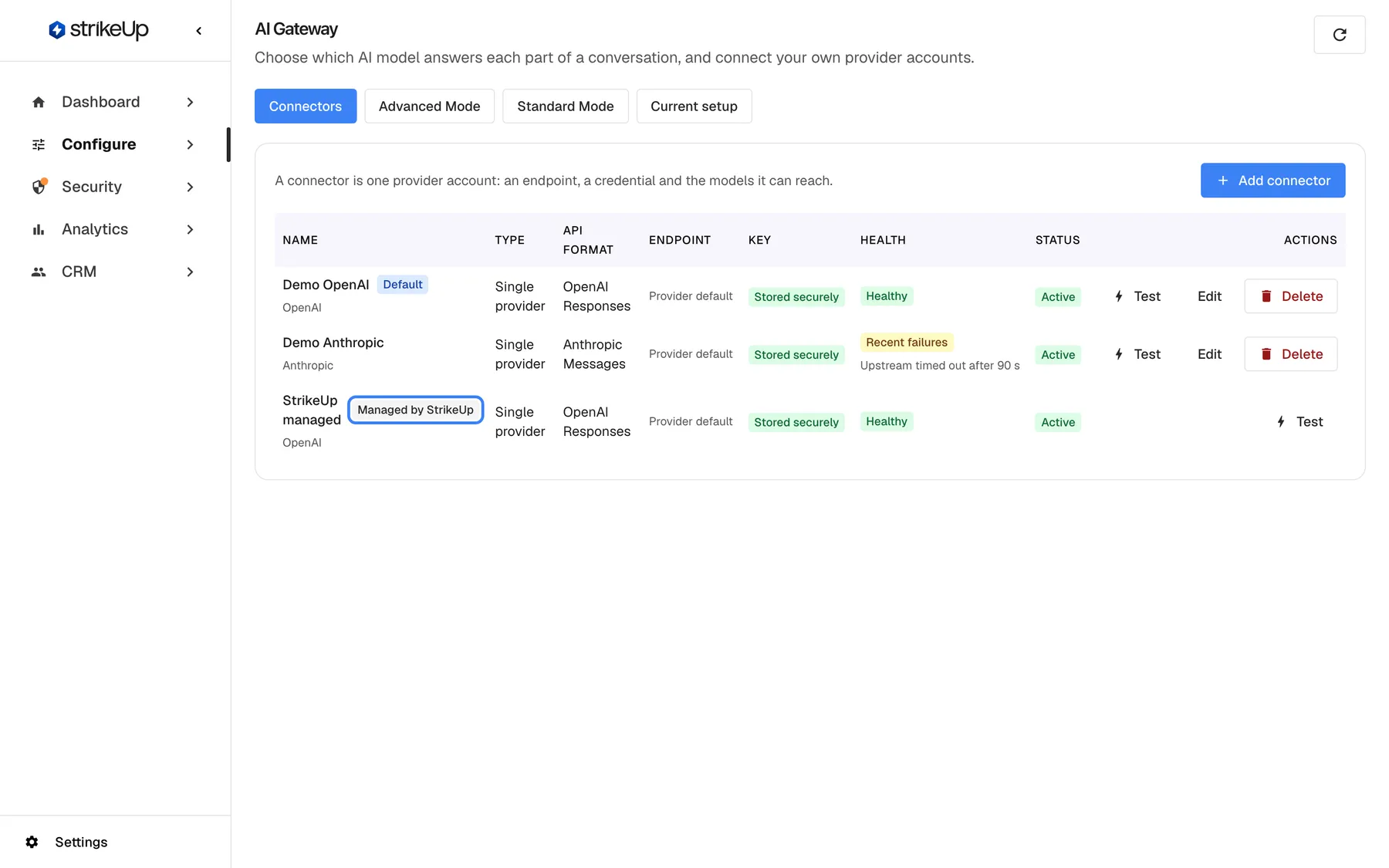1389x868 pixels.
Task: Open the Security sidebar section
Action: [x=114, y=187]
